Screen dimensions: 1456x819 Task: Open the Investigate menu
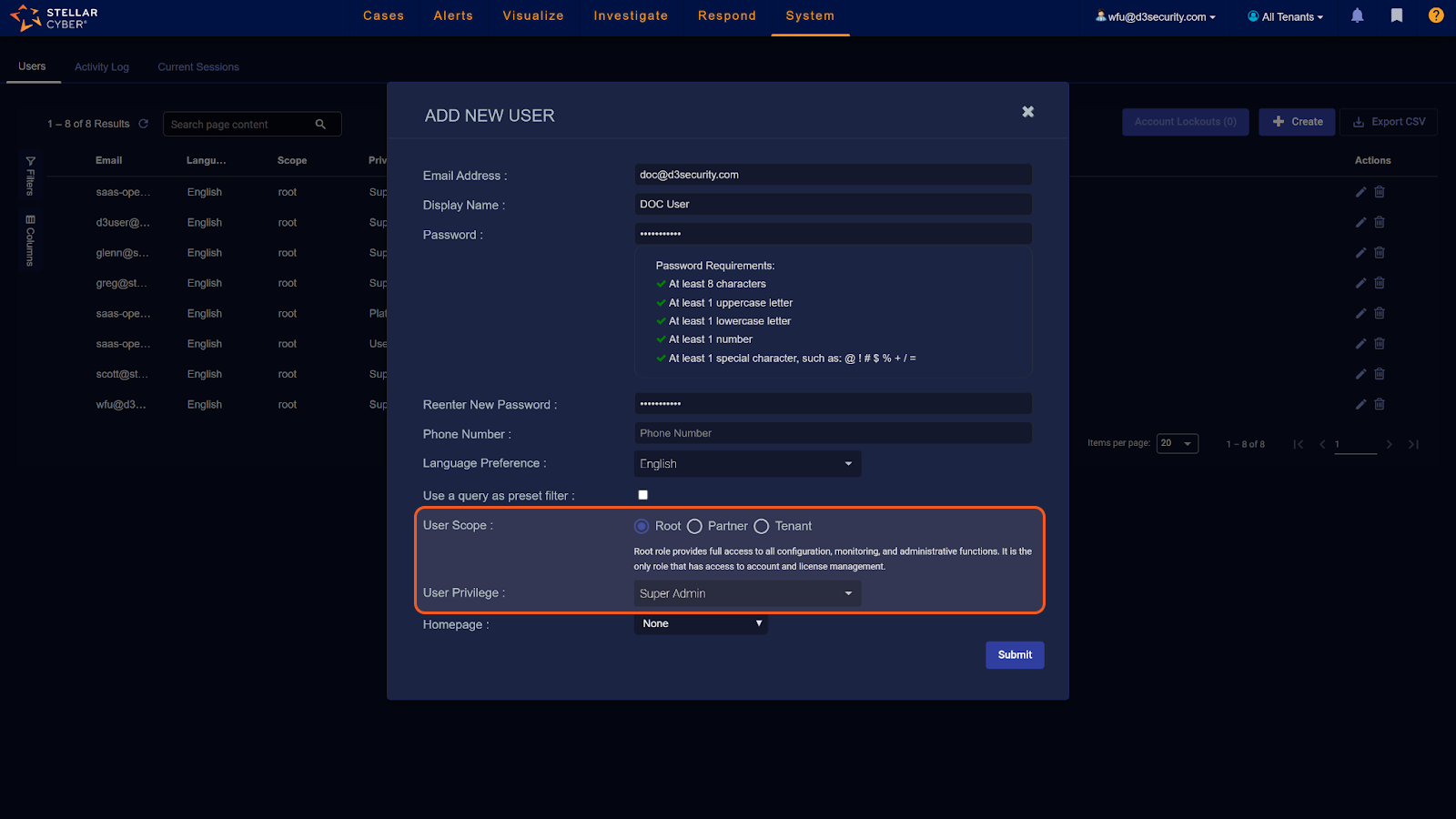[x=631, y=16]
